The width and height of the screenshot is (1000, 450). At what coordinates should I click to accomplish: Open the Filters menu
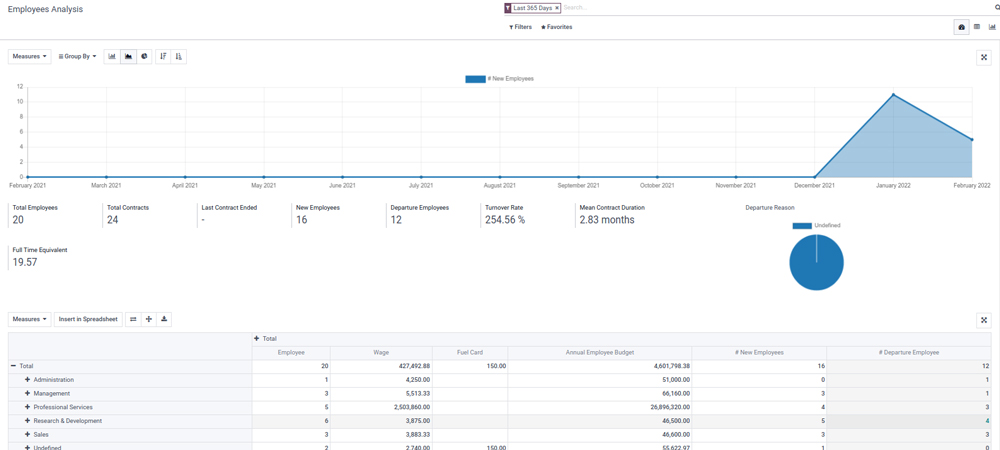pos(520,27)
